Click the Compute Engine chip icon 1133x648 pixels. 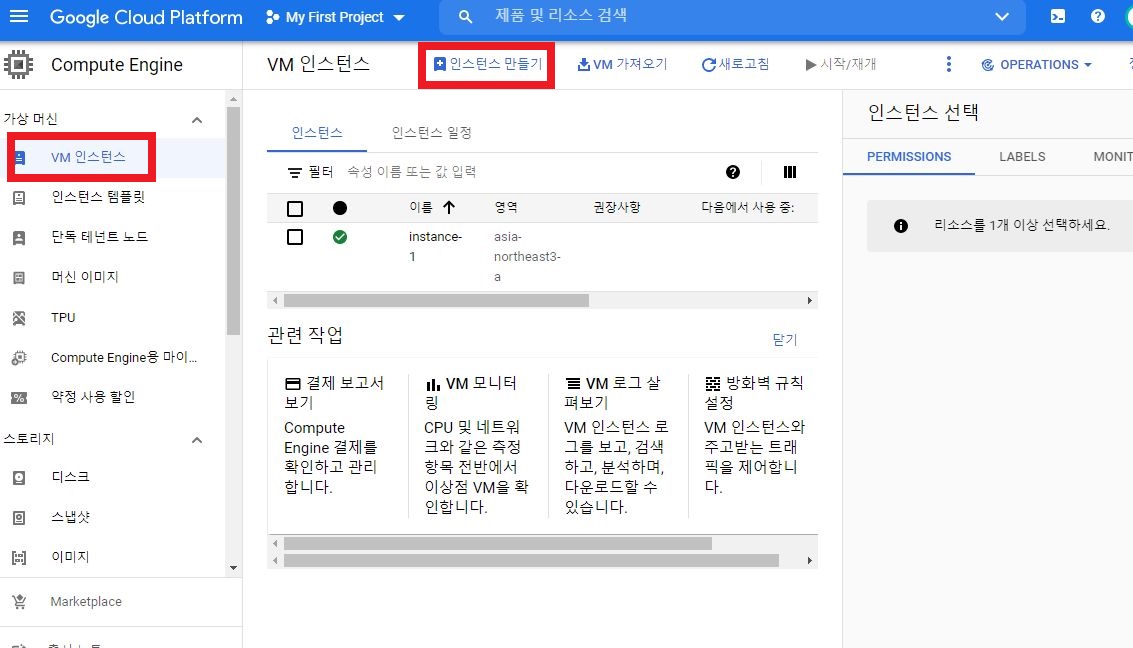point(18,64)
